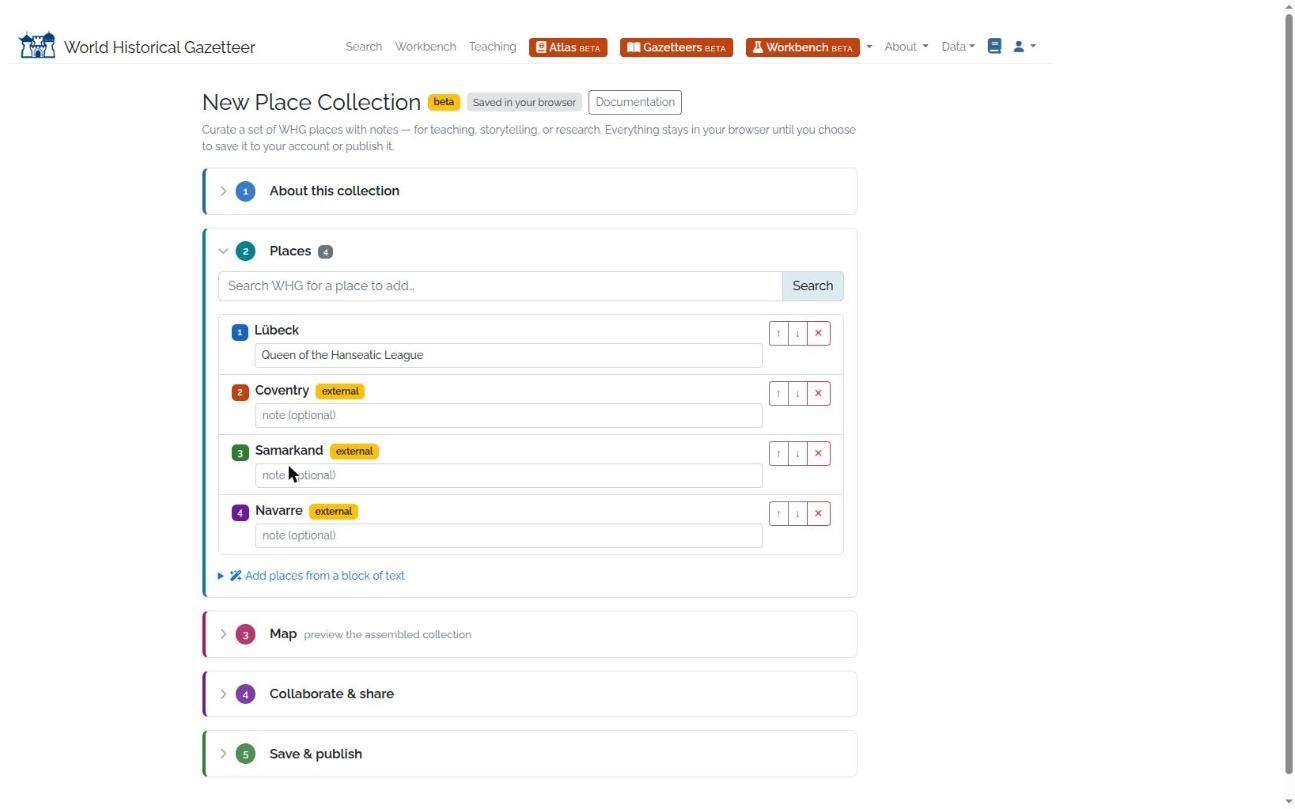The height and width of the screenshot is (809, 1295).
Task: Click the Documentation button
Action: (x=635, y=102)
